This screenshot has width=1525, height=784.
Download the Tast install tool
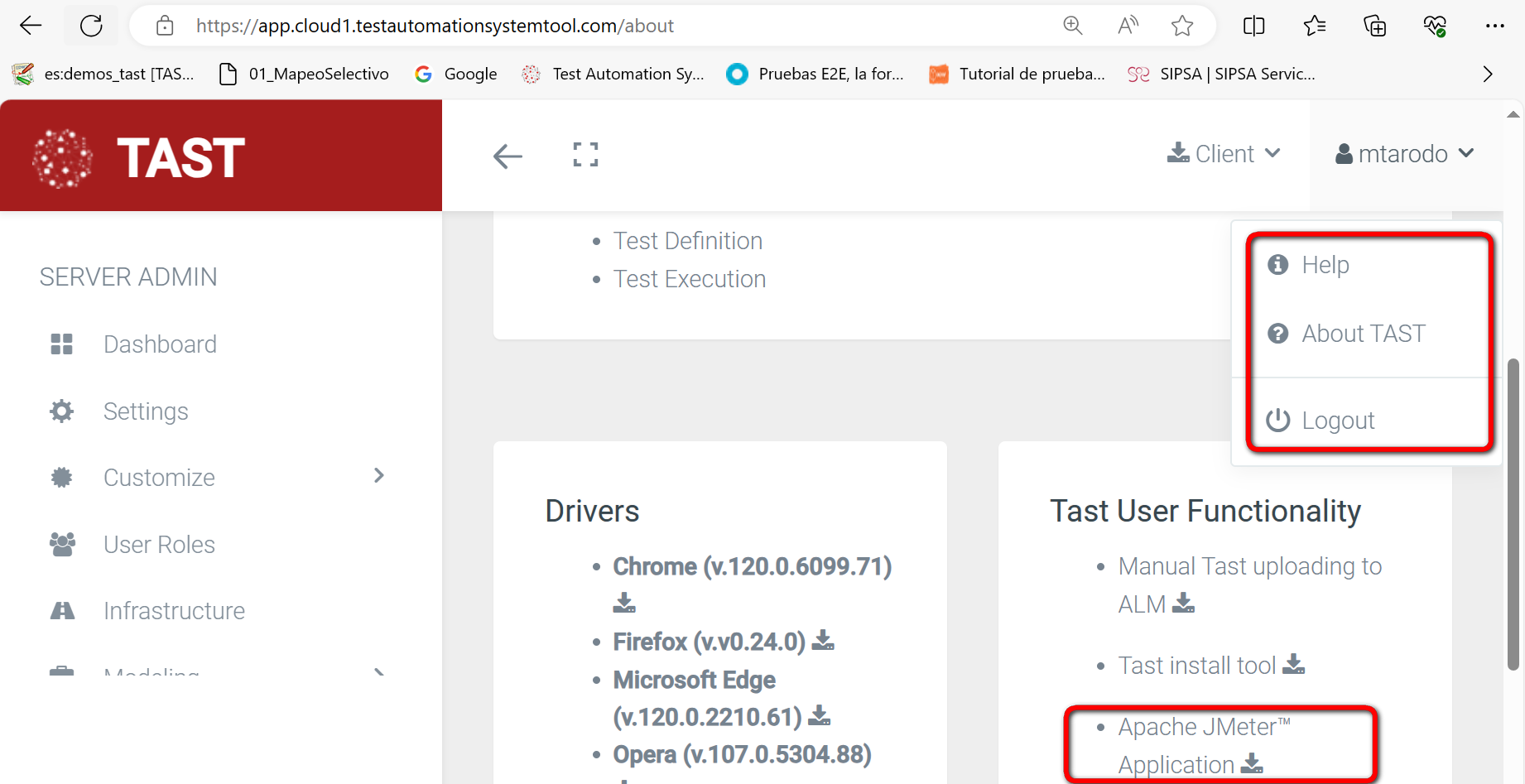pyautogui.click(x=1293, y=665)
